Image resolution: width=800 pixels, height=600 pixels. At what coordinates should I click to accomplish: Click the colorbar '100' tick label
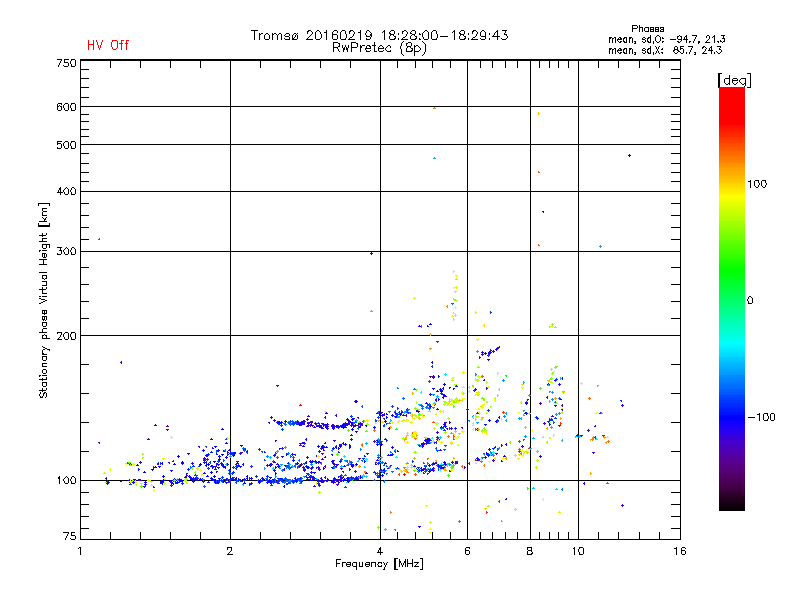[757, 184]
